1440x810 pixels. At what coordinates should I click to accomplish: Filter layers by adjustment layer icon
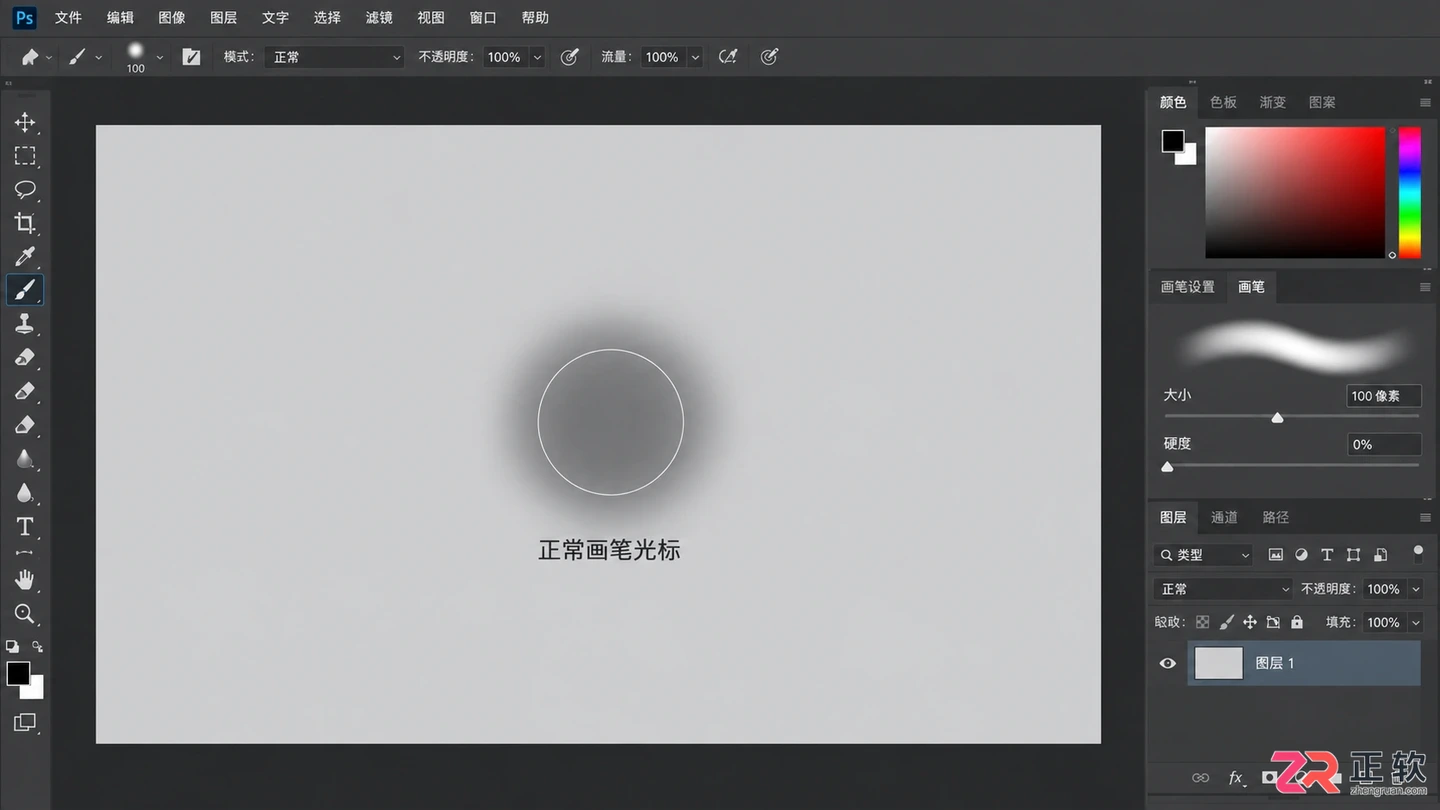[x=1302, y=555]
